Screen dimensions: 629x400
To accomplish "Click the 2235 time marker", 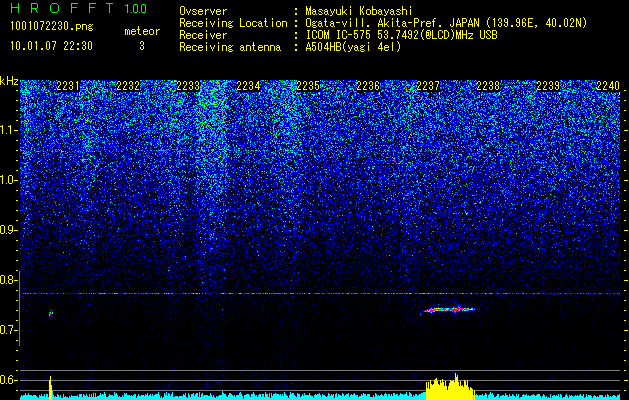I will 308,86.
